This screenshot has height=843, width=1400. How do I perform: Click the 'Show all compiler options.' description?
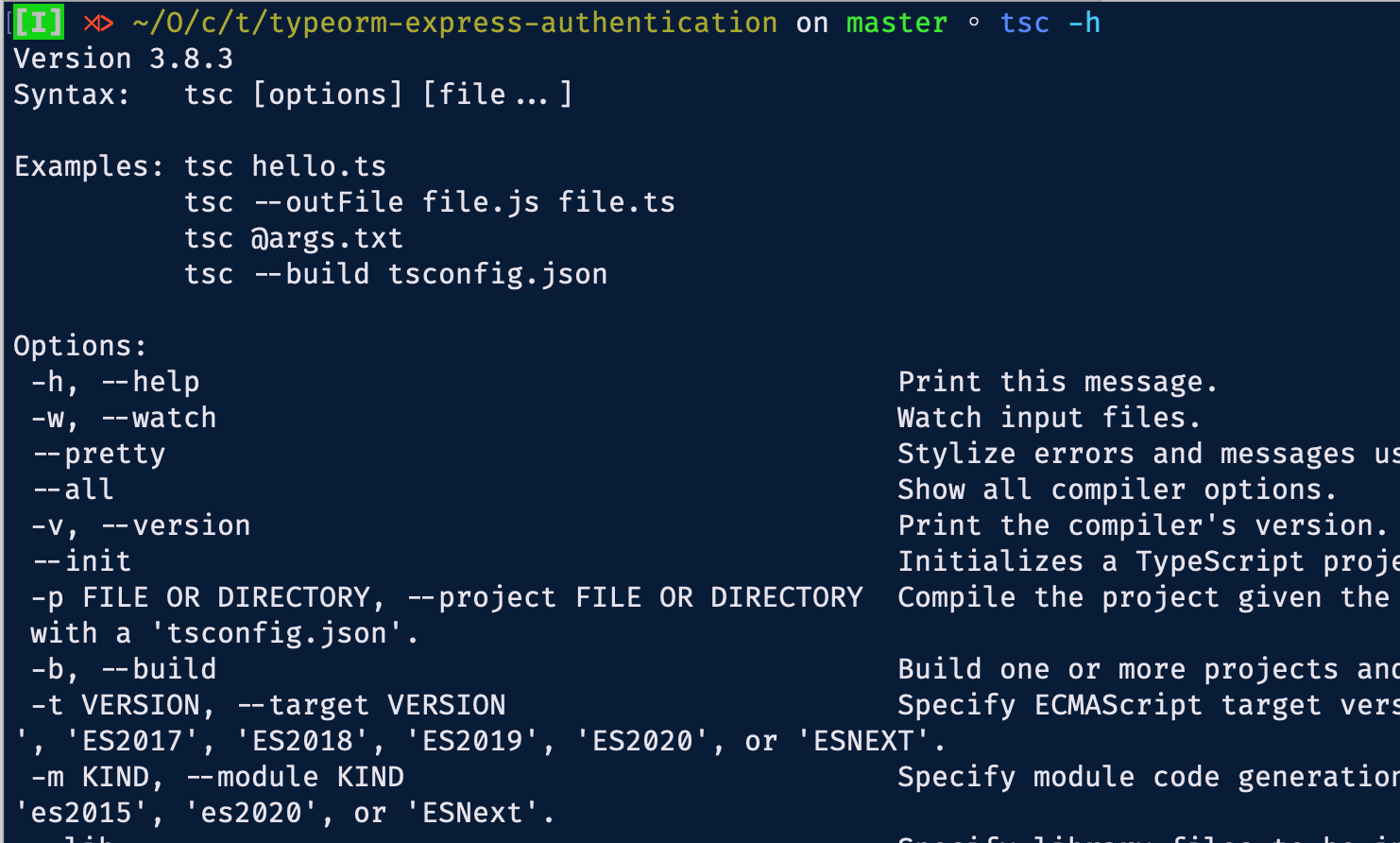pos(1117,490)
